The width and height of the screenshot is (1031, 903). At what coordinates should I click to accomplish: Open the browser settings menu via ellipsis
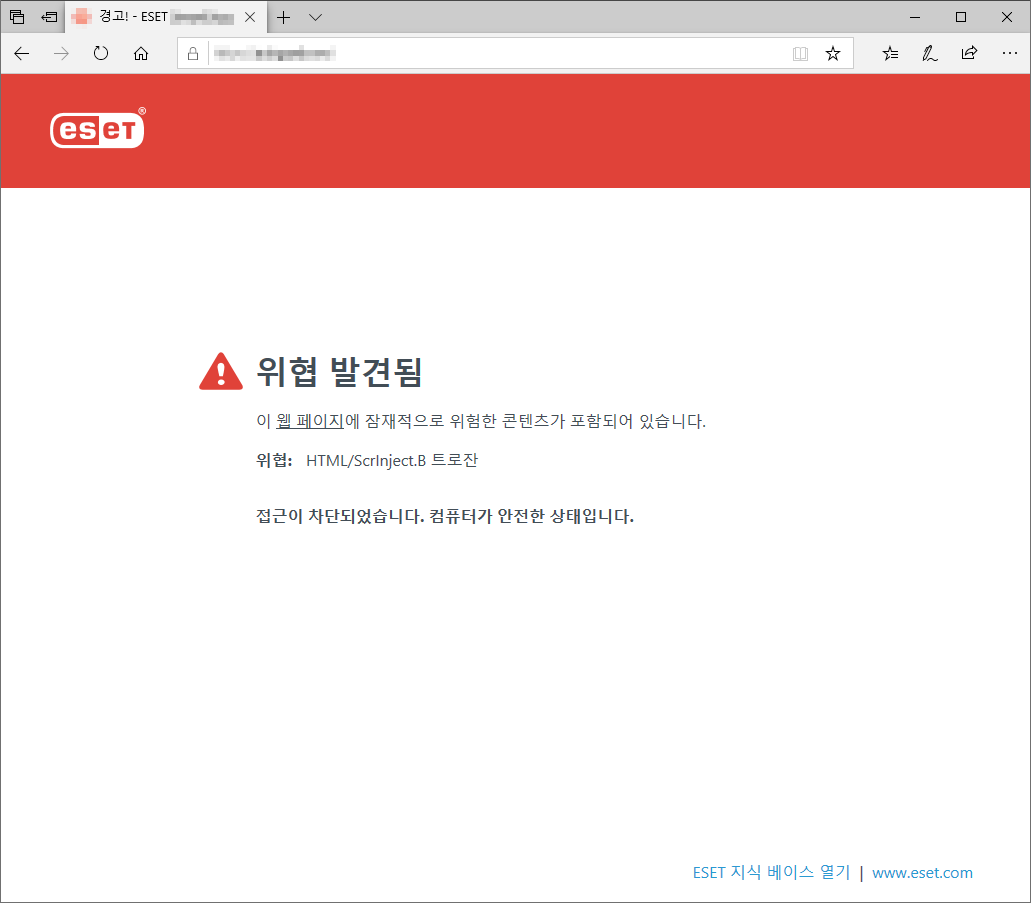click(x=1010, y=53)
